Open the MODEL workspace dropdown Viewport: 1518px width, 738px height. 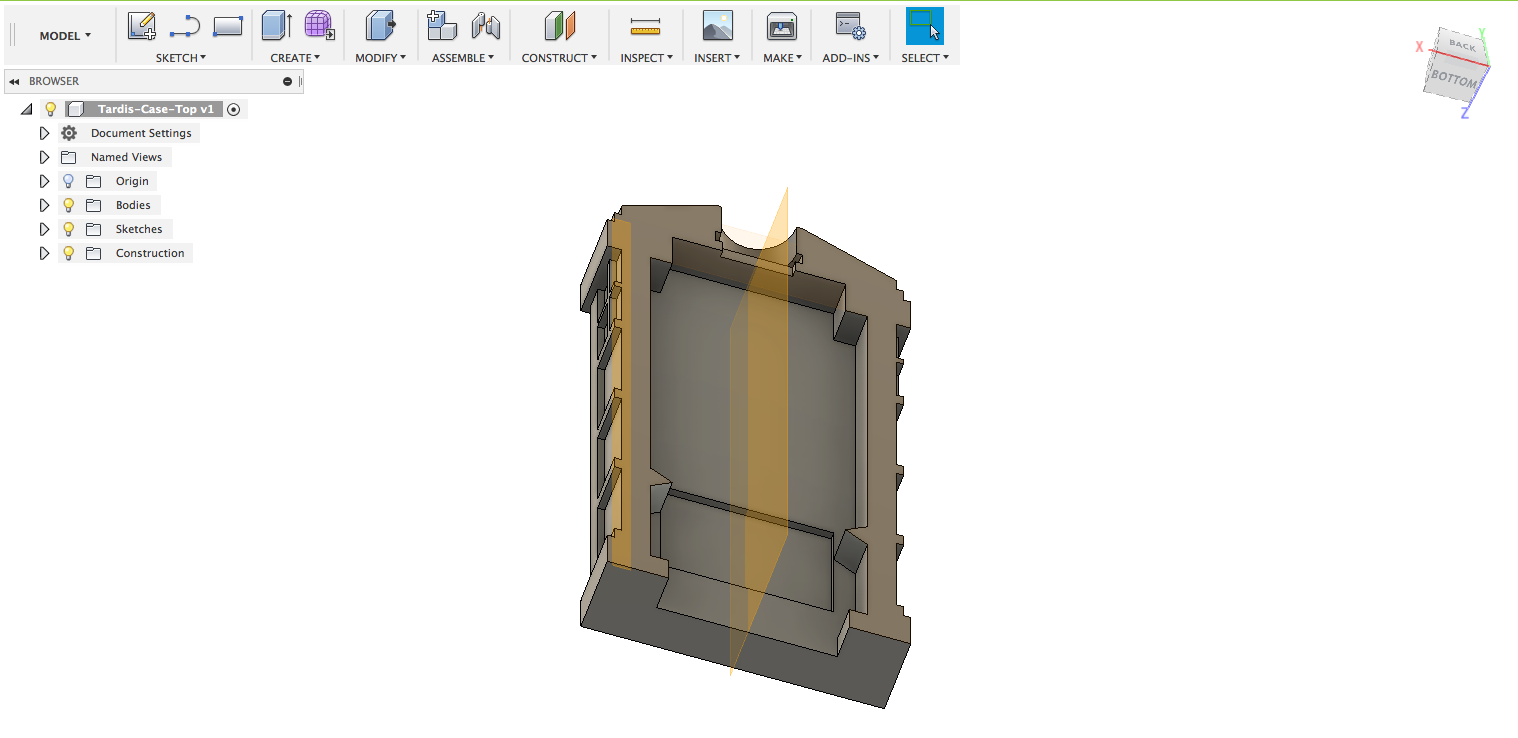click(65, 35)
